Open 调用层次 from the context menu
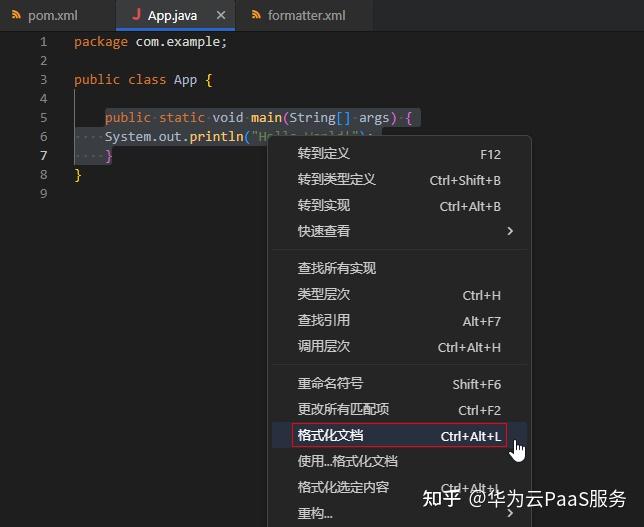This screenshot has height=527, width=644. pos(399,347)
